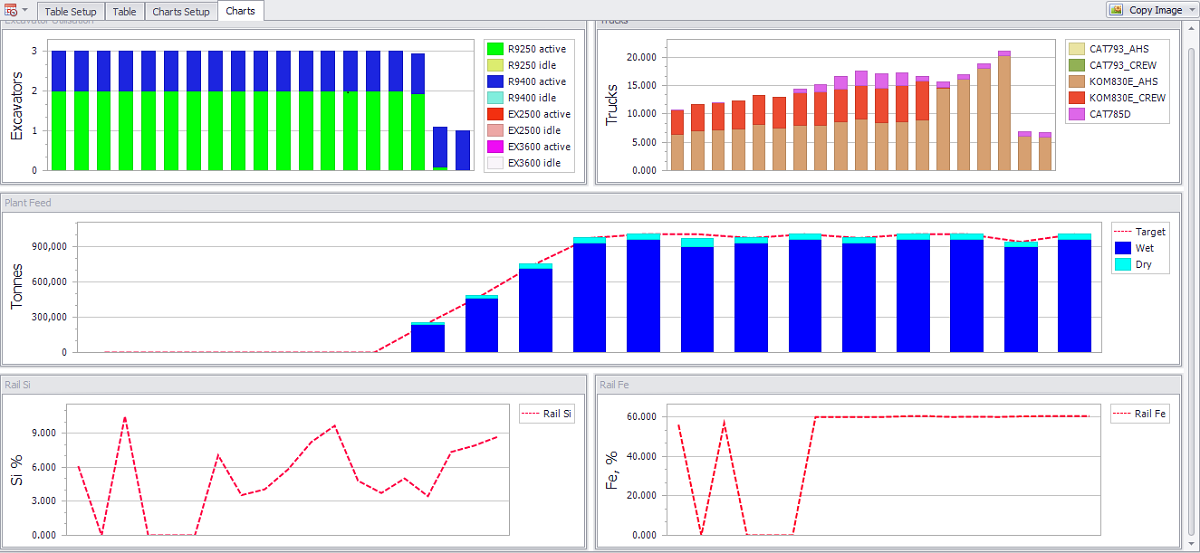Click the Rail Fe legend entry
This screenshot has width=1200, height=553.
(x=1140, y=414)
